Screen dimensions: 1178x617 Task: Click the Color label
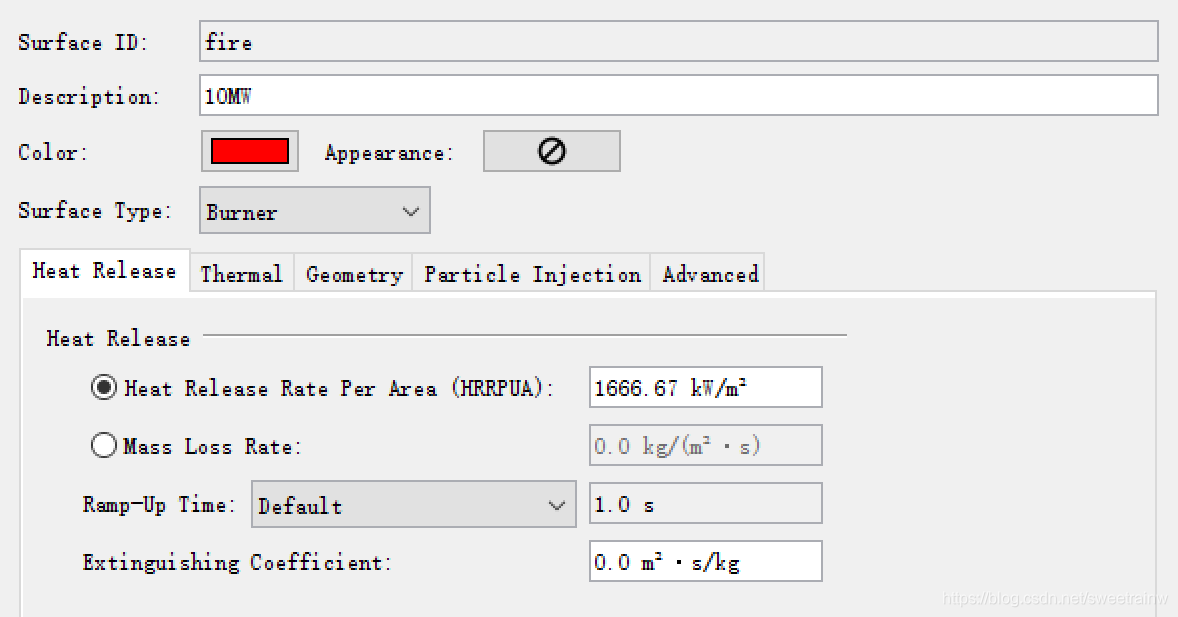[x=53, y=153]
